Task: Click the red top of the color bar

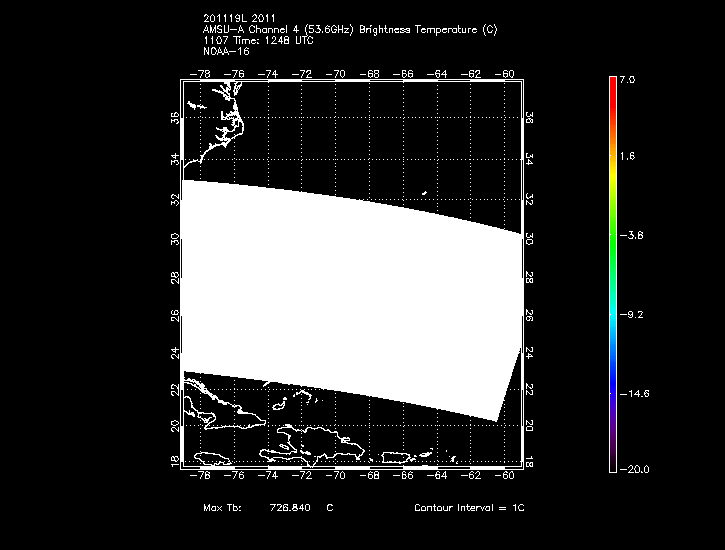Action: (612, 84)
